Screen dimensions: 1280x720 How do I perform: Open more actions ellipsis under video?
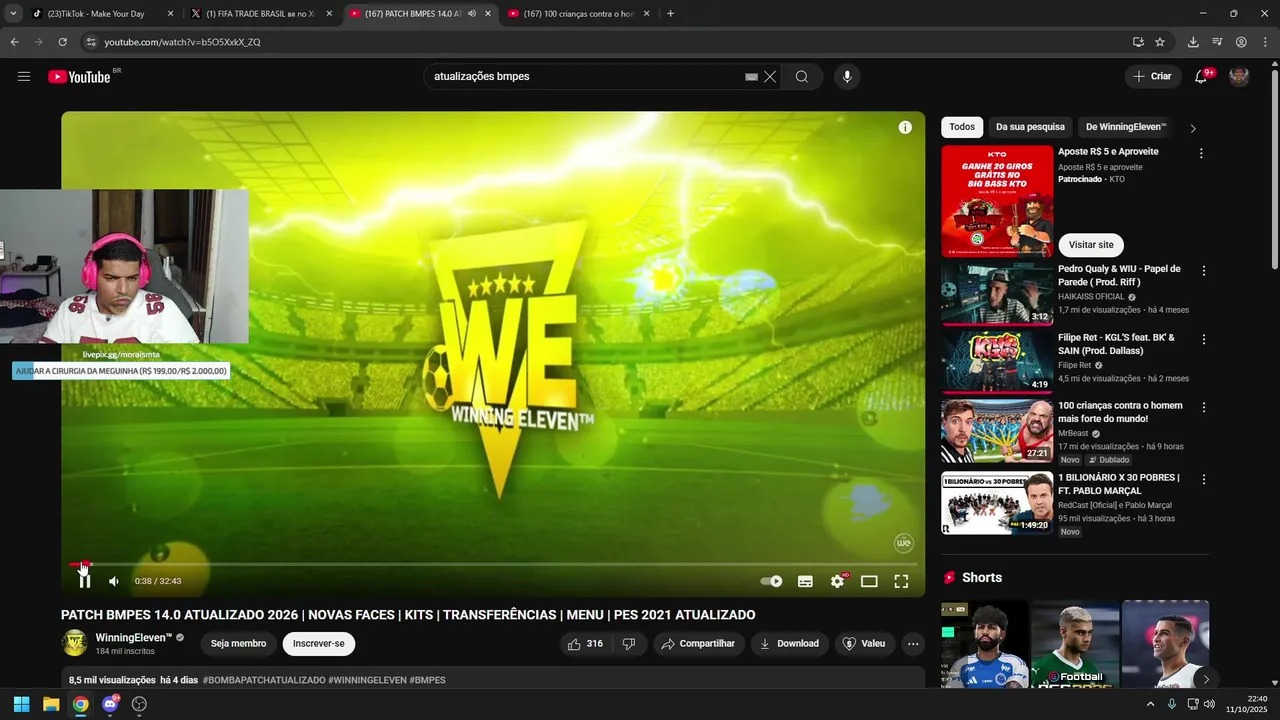(913, 644)
